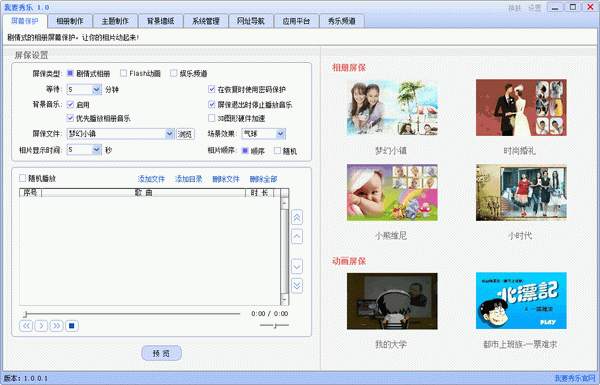The height and width of the screenshot is (385, 600).
Task: Move song to bottom of playlist
Action: (x=297, y=285)
